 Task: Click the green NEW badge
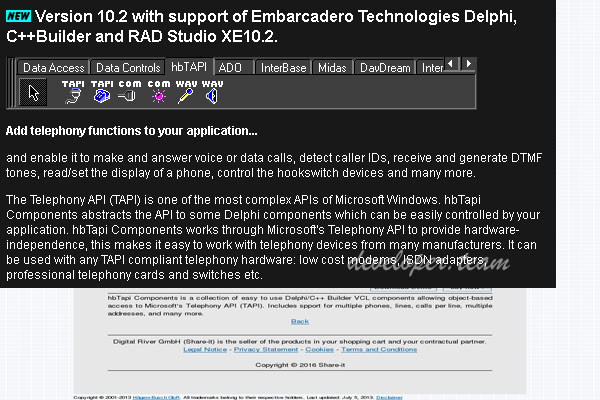click(18, 16)
